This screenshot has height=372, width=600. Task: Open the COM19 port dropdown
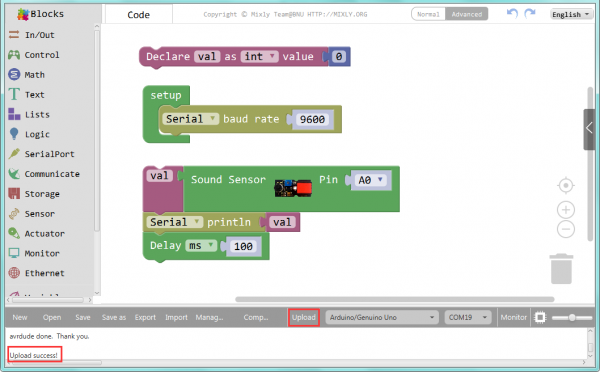pyautogui.click(x=468, y=317)
